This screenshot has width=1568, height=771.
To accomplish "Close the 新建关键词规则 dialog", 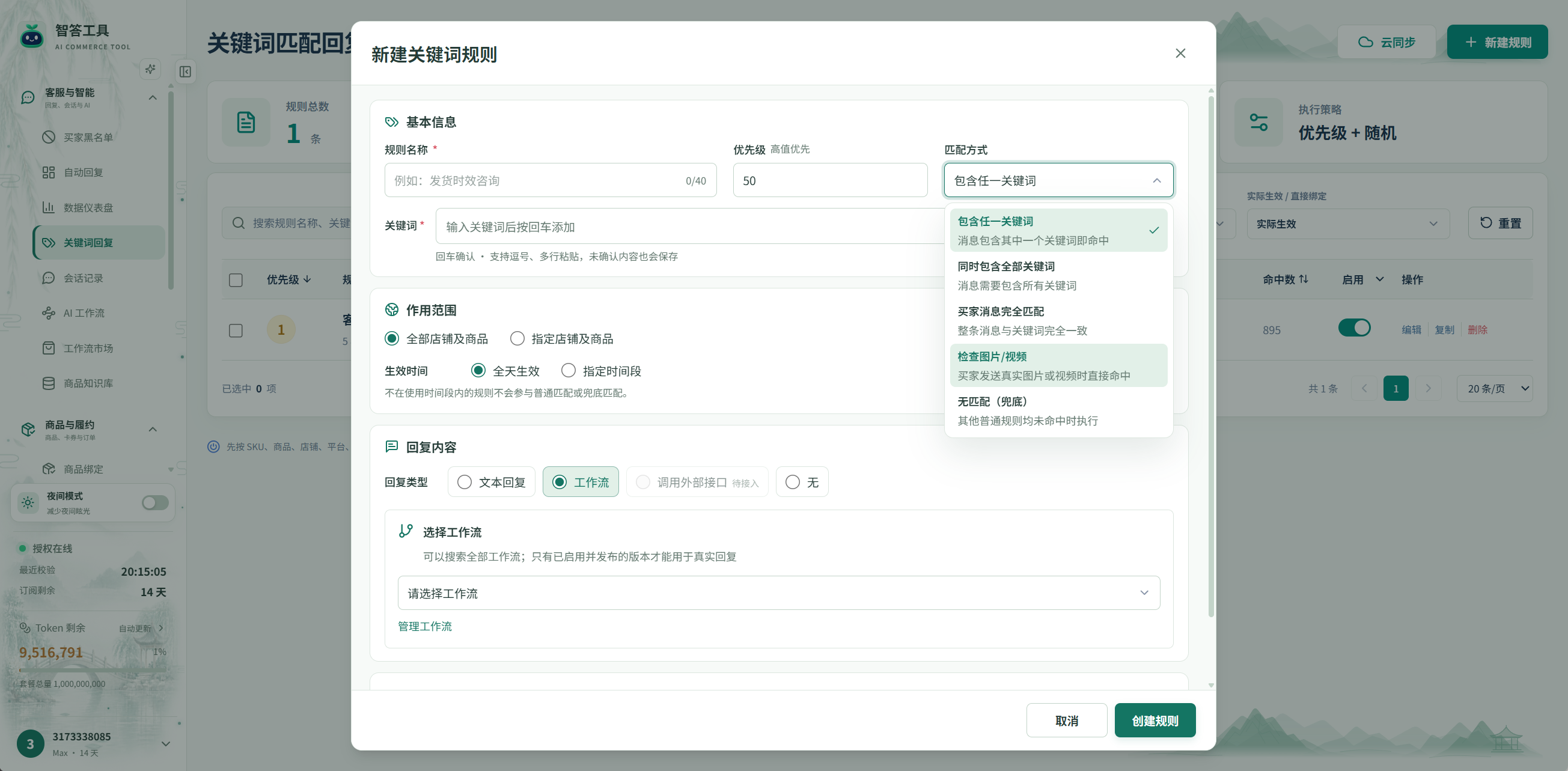I will point(1180,53).
